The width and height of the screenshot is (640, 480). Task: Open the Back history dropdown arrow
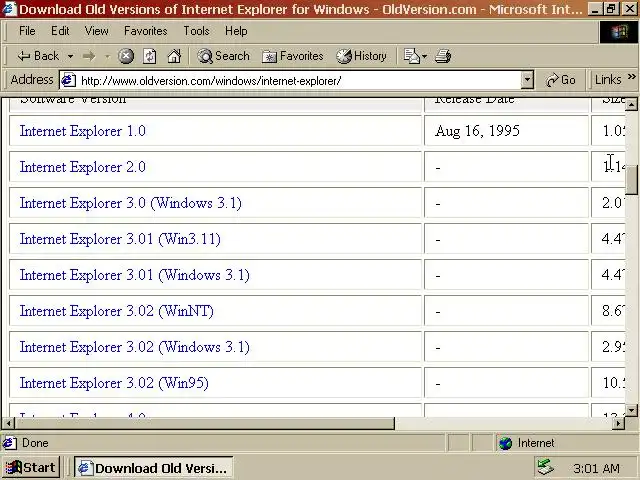click(71, 56)
